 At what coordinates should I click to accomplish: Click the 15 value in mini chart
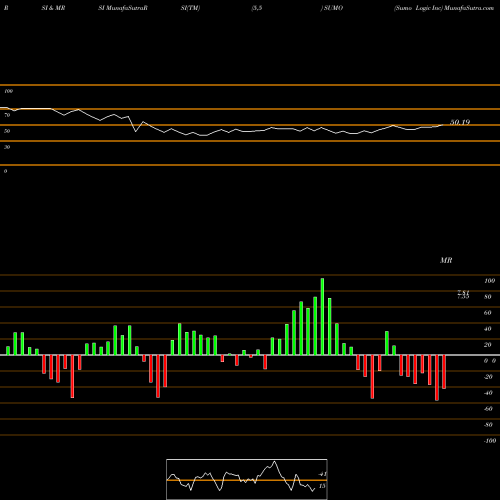coord(322,486)
